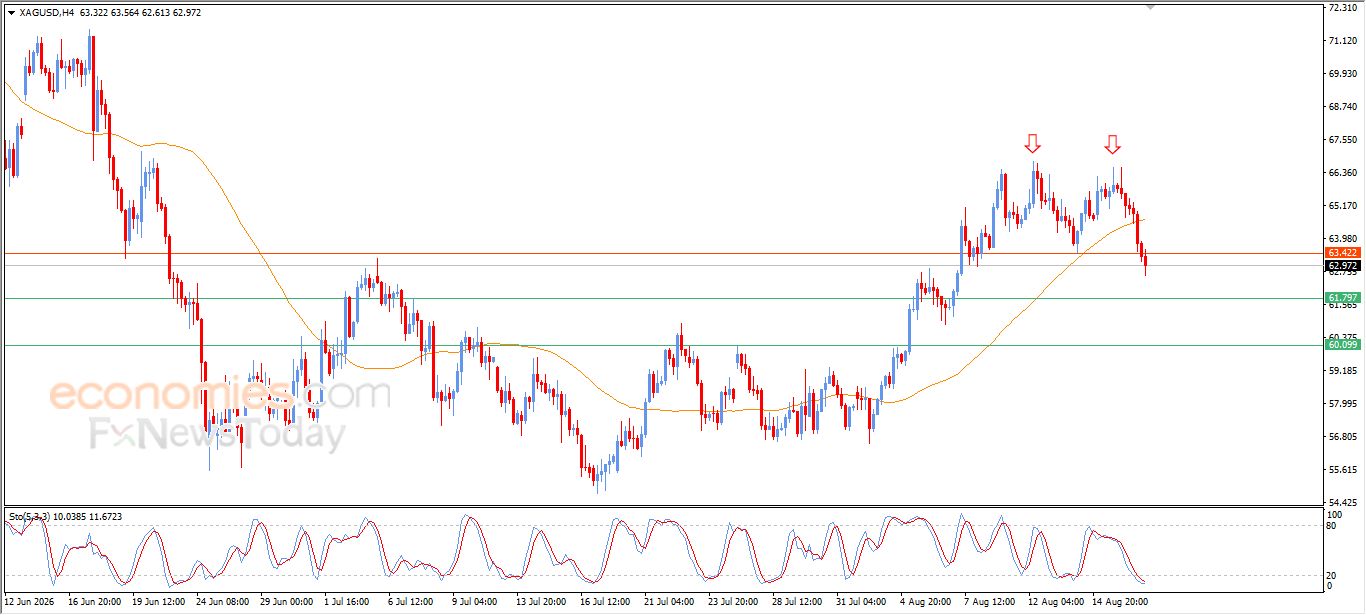This screenshot has height=615, width=1366.
Task: Click the 63.980 price axis label
Action: [1342, 238]
